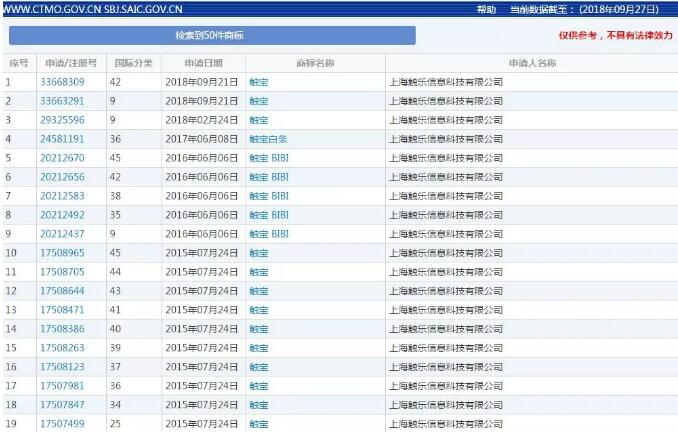678x444 pixels.
Task: Click the 当前数据截至 date text in header
Action: [584, 10]
